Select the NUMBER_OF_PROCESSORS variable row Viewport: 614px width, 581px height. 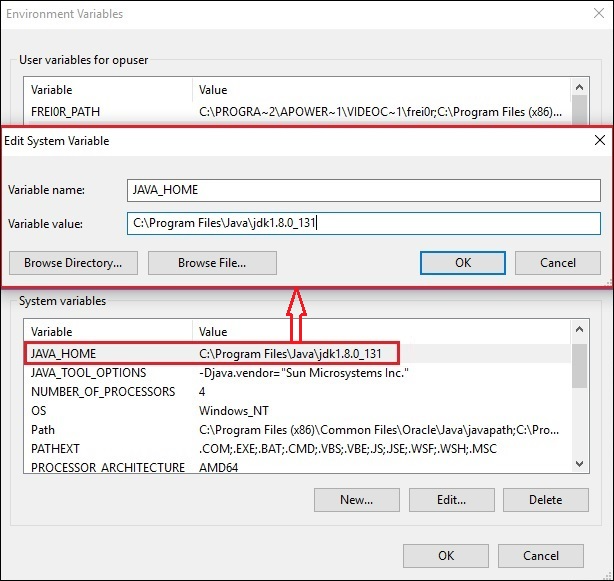[297, 392]
